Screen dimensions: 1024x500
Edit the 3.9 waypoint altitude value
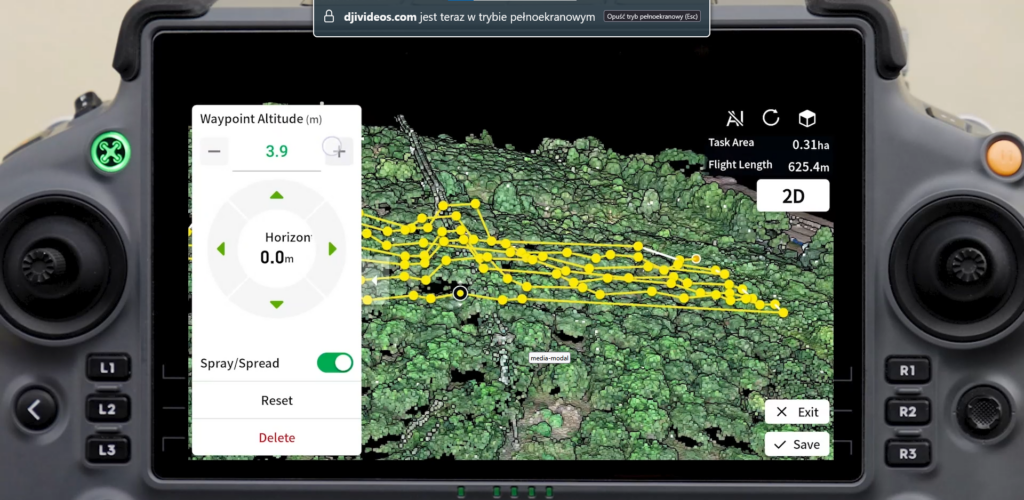pos(277,152)
